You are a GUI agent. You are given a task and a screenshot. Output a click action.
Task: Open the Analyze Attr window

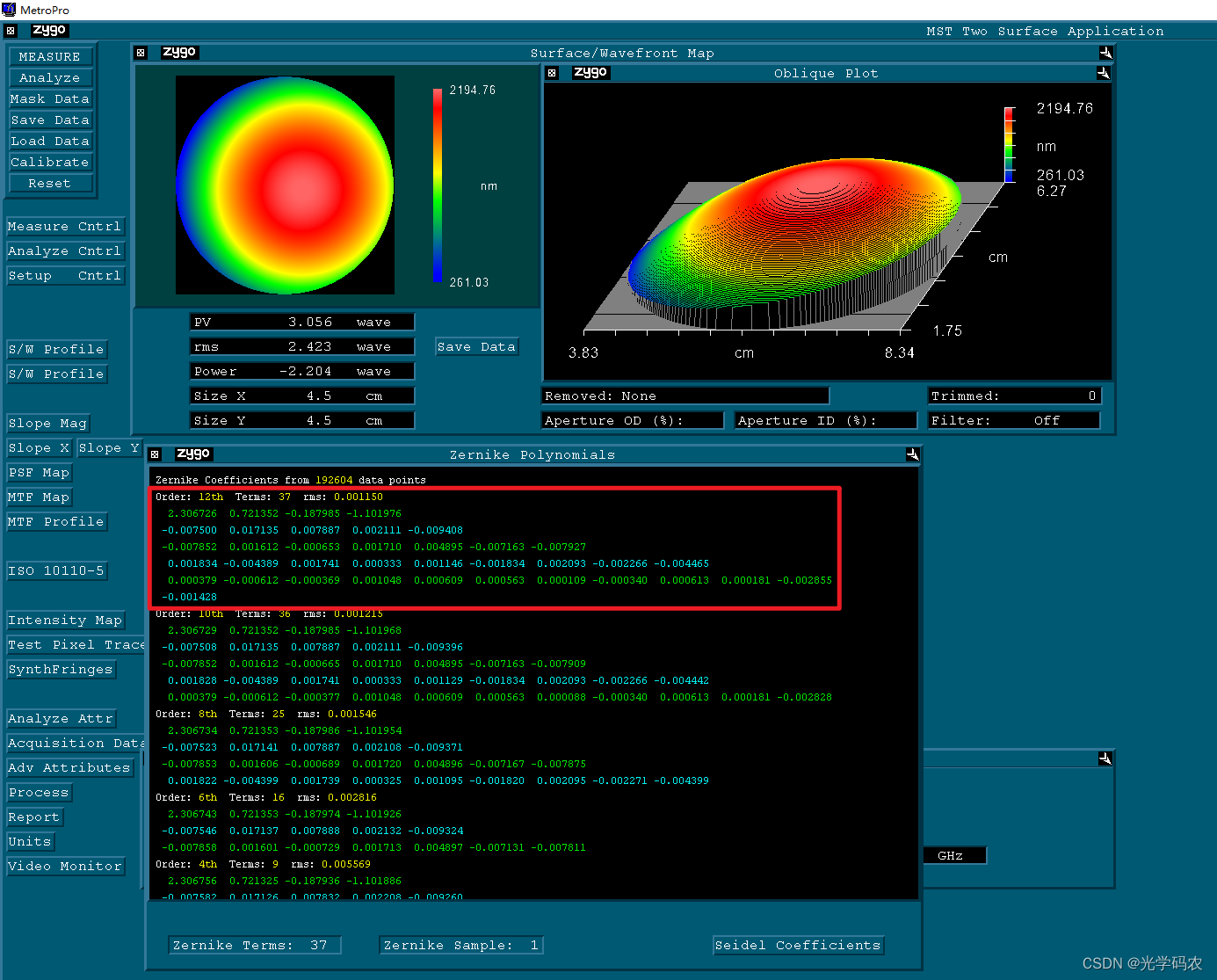coord(61,719)
